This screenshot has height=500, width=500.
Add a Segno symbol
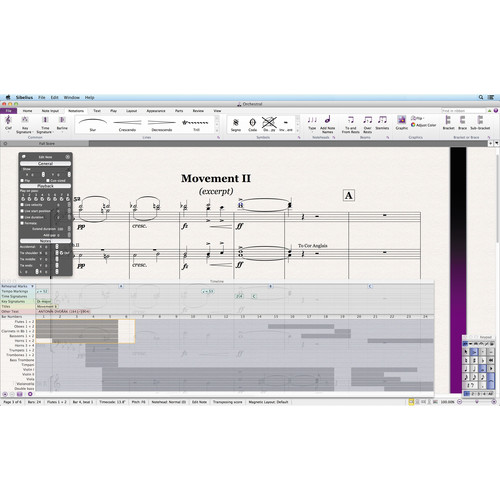pos(236,124)
